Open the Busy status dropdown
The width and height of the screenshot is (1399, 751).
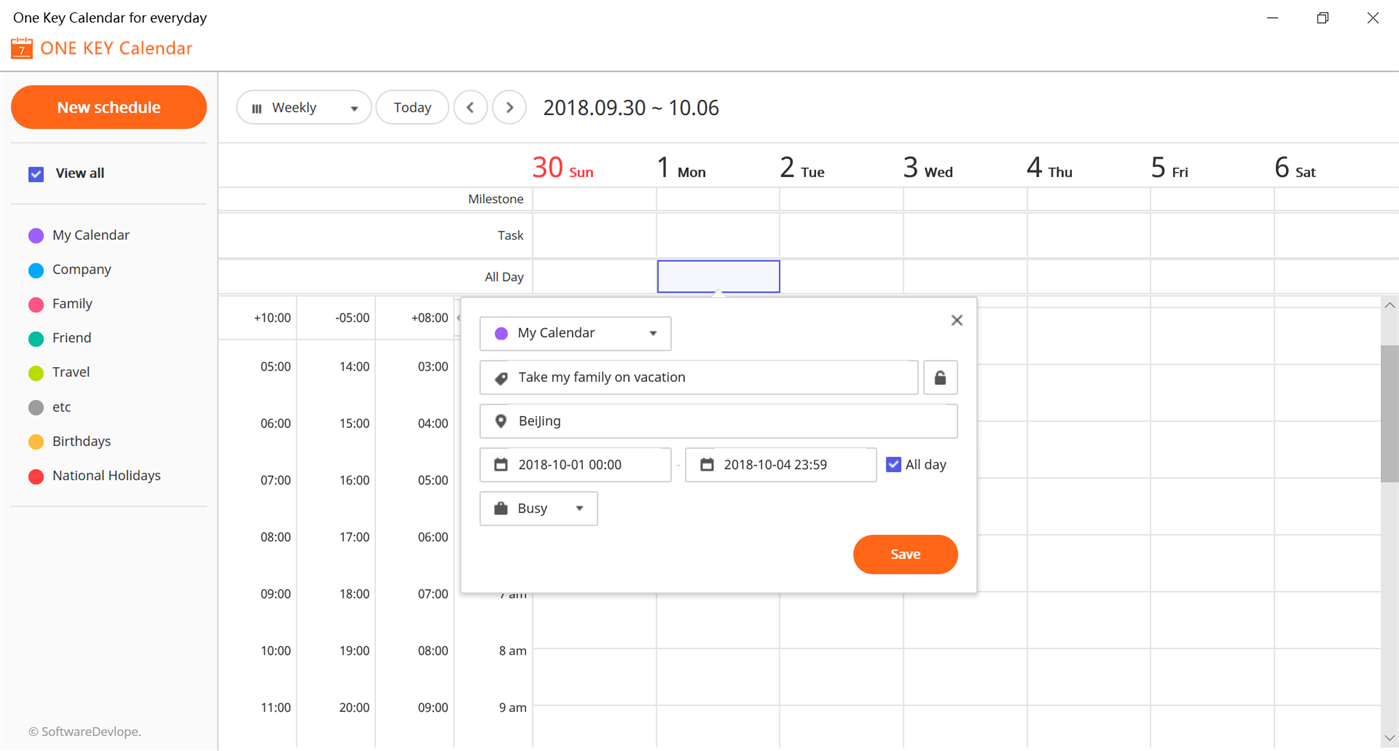click(580, 508)
